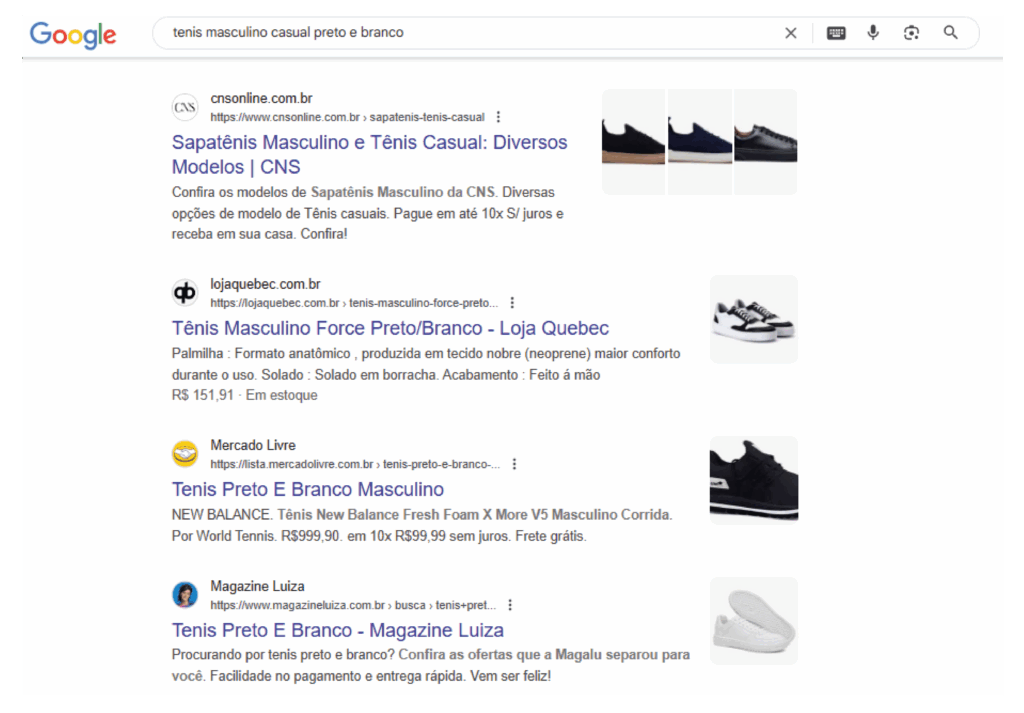
Task: Start voice search with microphone icon
Action: tap(872, 33)
